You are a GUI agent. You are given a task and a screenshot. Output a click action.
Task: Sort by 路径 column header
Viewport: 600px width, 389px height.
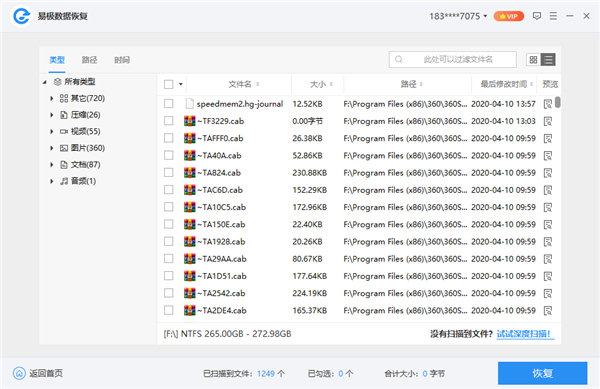411,84
